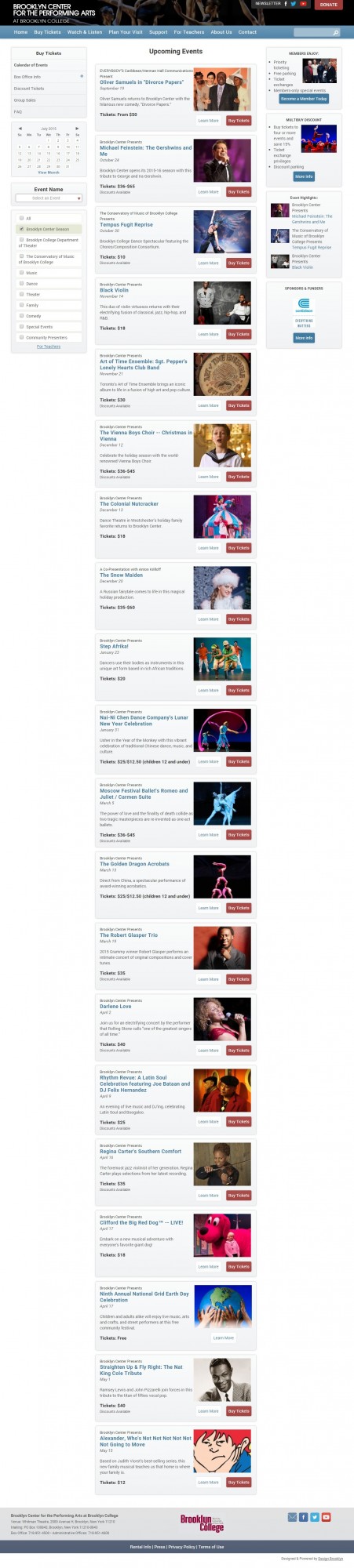Buy Tickets for Darlene Love
354x1568 pixels.
239,1051
